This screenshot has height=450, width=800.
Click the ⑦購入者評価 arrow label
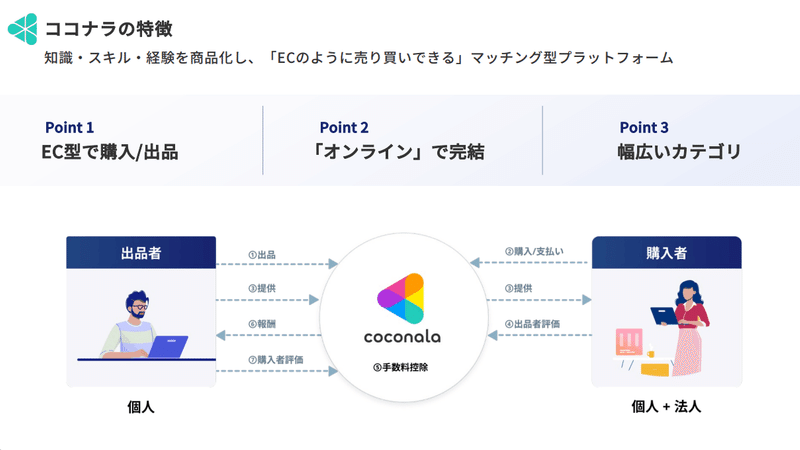276,360
